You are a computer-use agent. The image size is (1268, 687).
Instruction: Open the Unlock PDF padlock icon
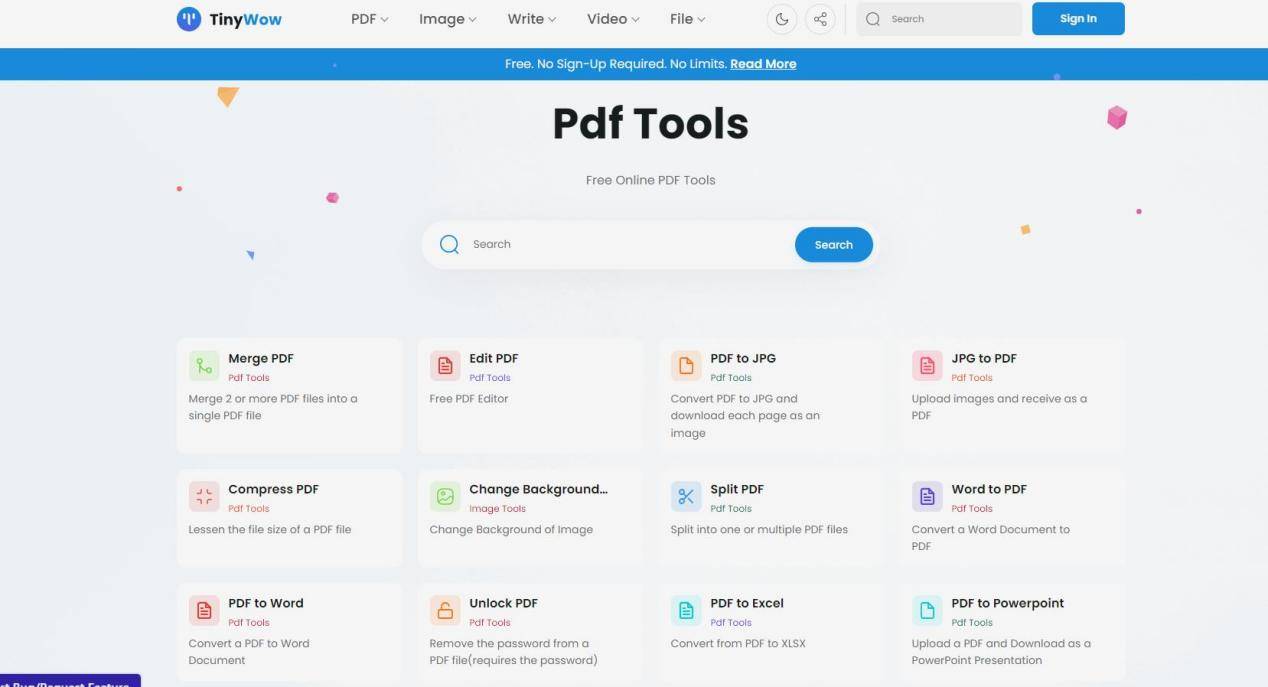click(445, 611)
